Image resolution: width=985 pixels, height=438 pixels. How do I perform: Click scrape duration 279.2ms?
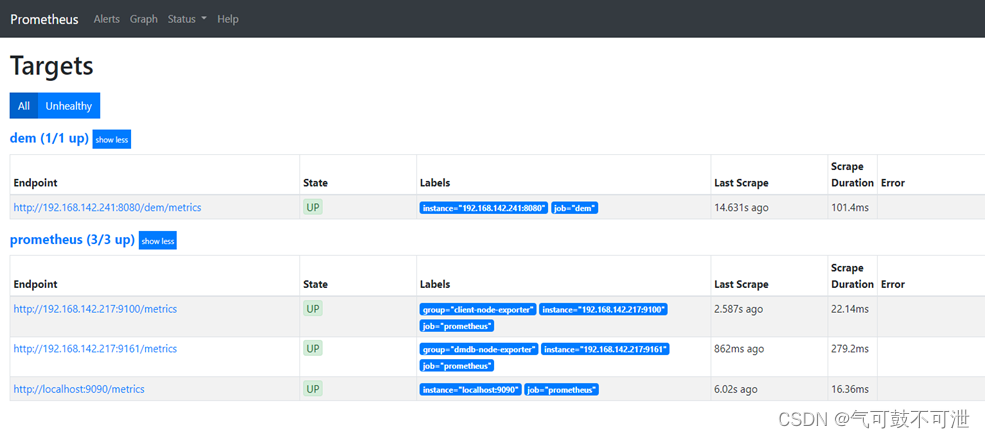click(850, 348)
